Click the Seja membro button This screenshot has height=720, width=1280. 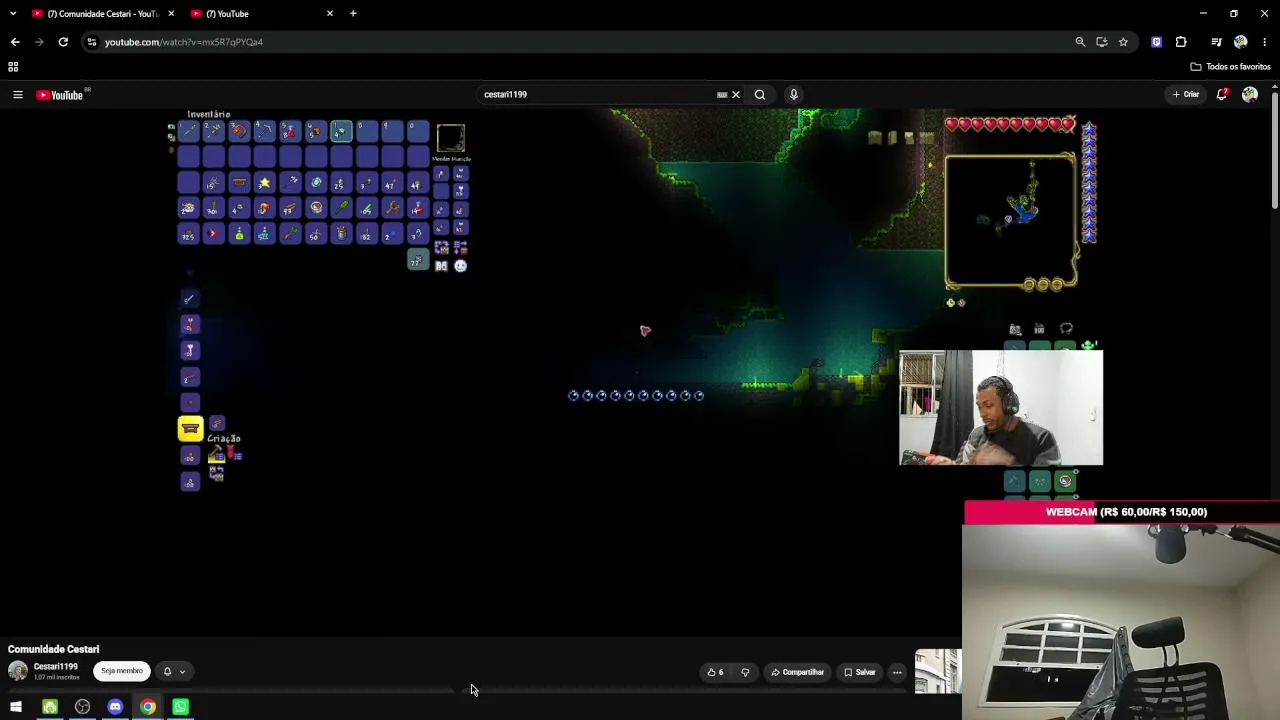coord(122,671)
